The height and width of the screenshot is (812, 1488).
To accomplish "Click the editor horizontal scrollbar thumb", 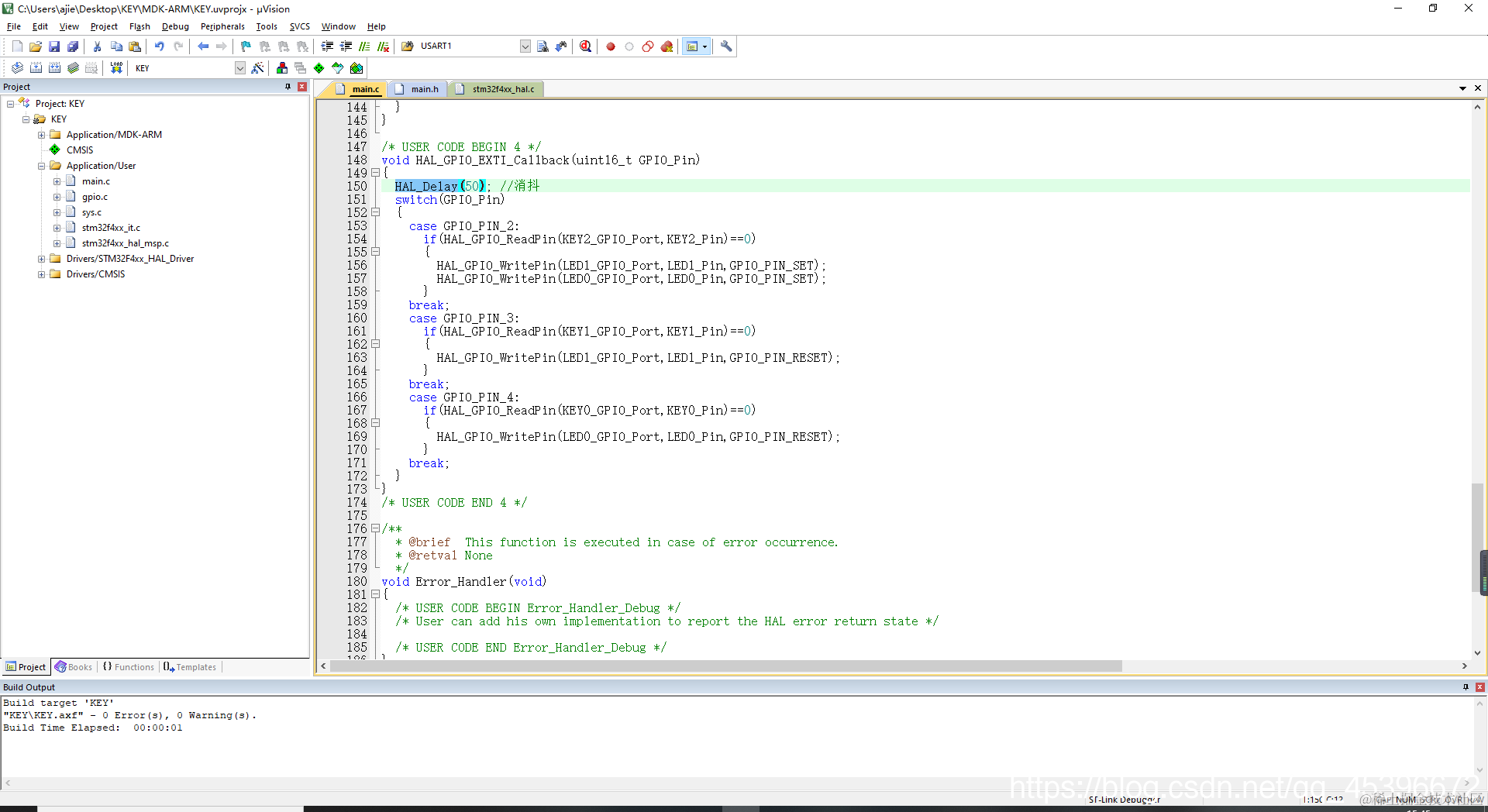I will 726,666.
